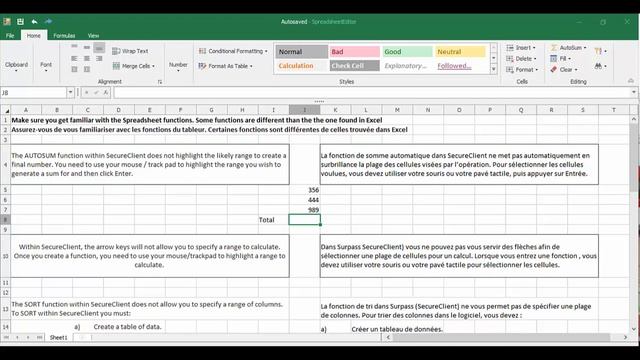
Task: Switch to the Formulas tab
Action: [64, 36]
